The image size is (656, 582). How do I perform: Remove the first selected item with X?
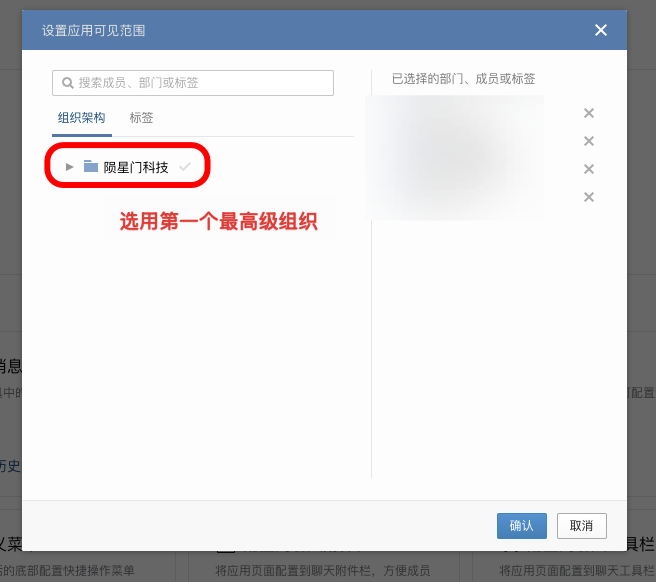589,113
